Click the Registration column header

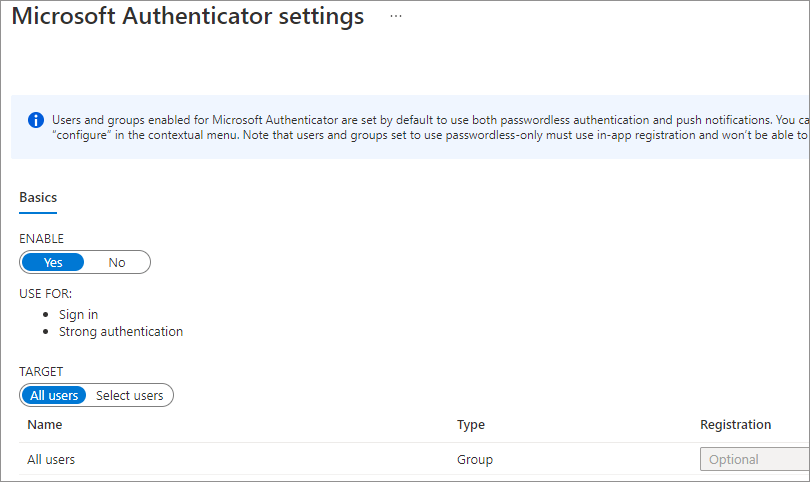point(735,425)
